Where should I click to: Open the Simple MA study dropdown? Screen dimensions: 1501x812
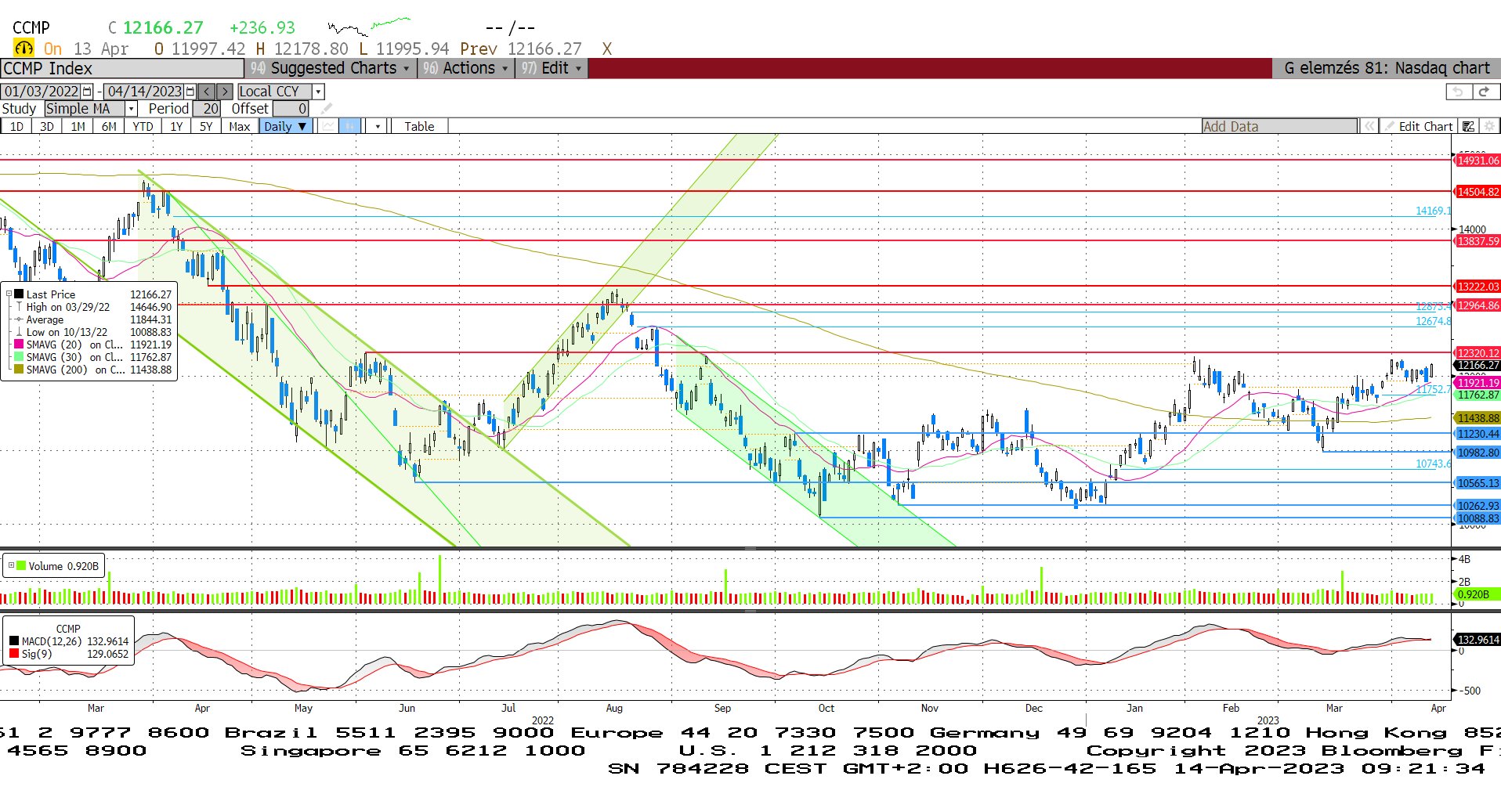click(132, 109)
